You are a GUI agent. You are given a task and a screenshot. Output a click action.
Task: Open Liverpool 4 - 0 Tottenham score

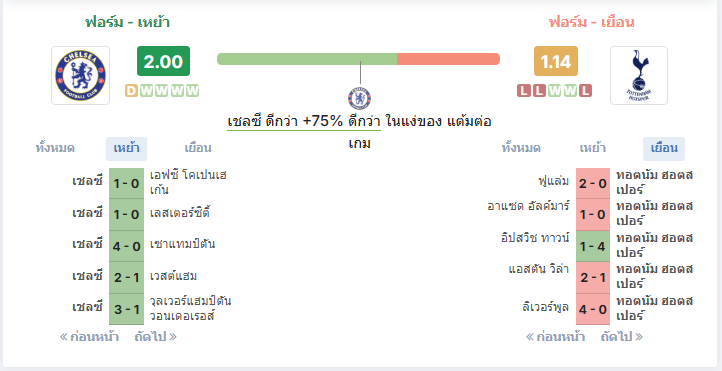[x=593, y=309]
